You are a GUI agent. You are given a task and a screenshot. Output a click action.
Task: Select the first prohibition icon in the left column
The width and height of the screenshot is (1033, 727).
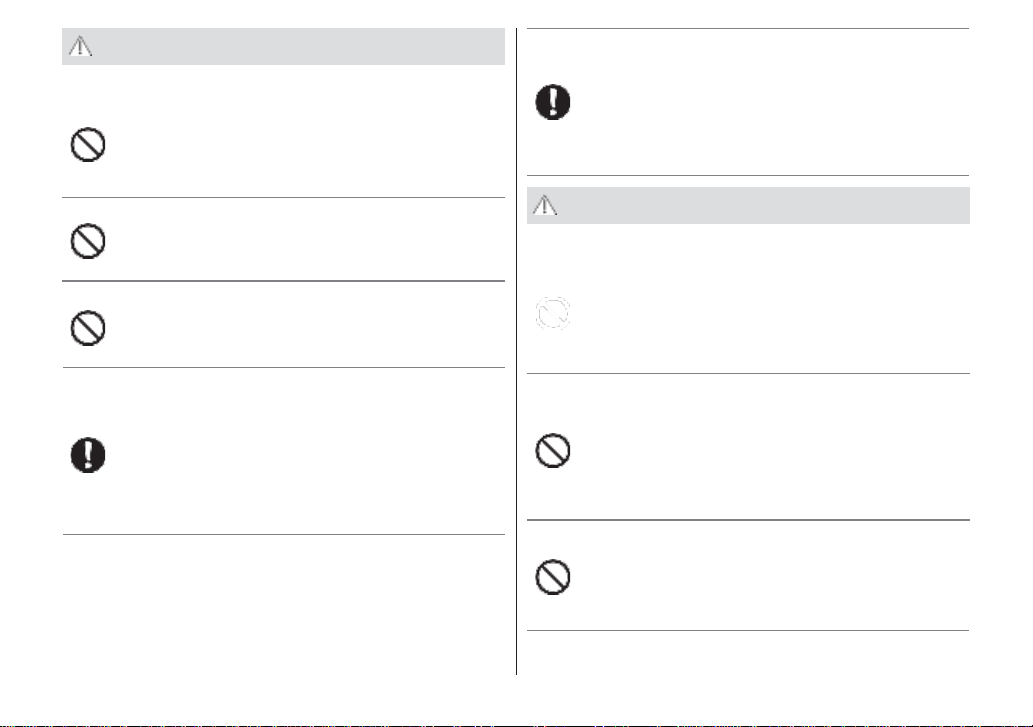[88, 145]
